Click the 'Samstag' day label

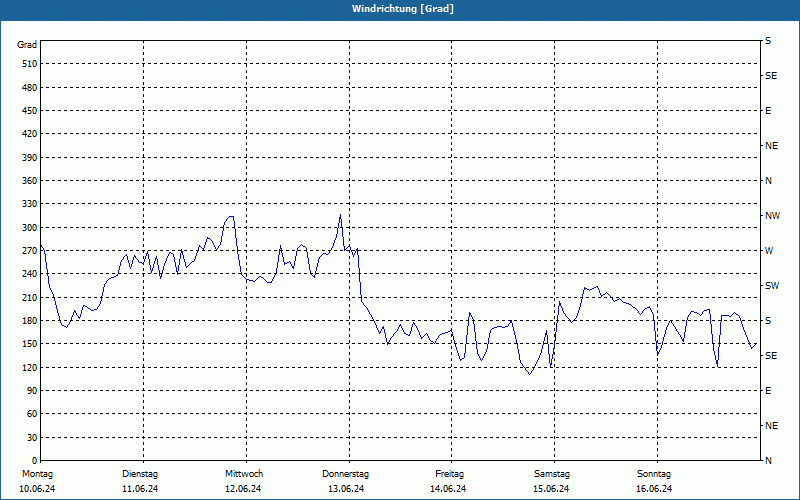click(x=552, y=474)
